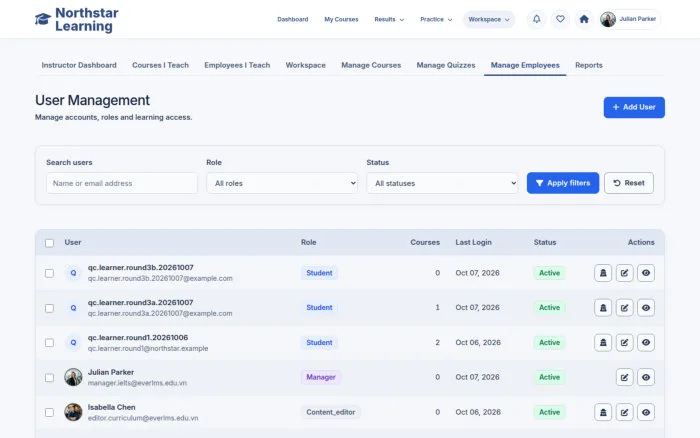Viewport: 700px width, 438px height.
Task: Click the Student badge of qc.learner.round1
Action: tap(319, 342)
